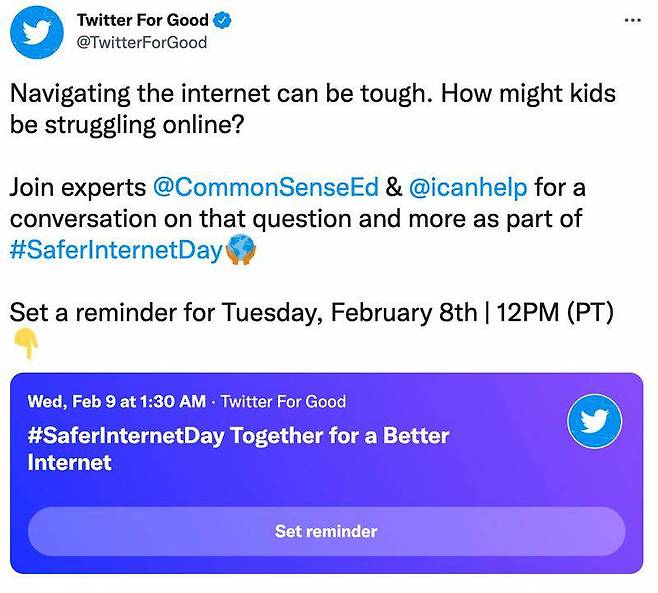Click the Wed, Feb 9 at 1:30 AM date

click(x=116, y=402)
